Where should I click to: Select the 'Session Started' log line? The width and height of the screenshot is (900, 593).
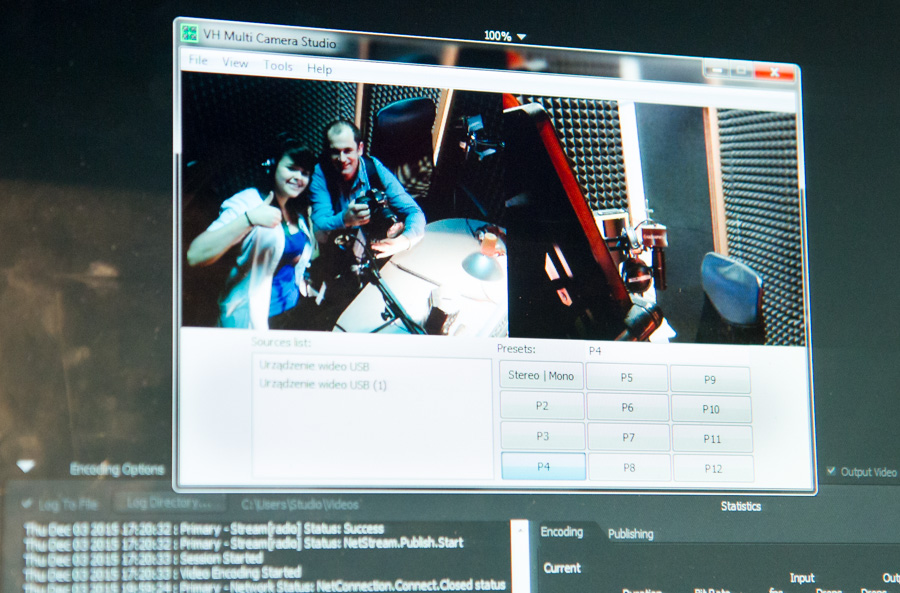click(143, 558)
